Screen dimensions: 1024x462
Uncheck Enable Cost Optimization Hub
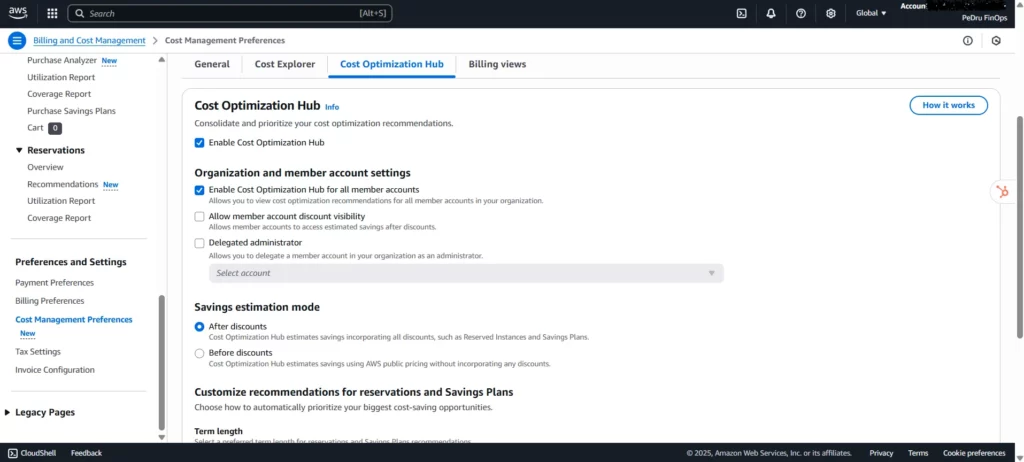(200, 143)
